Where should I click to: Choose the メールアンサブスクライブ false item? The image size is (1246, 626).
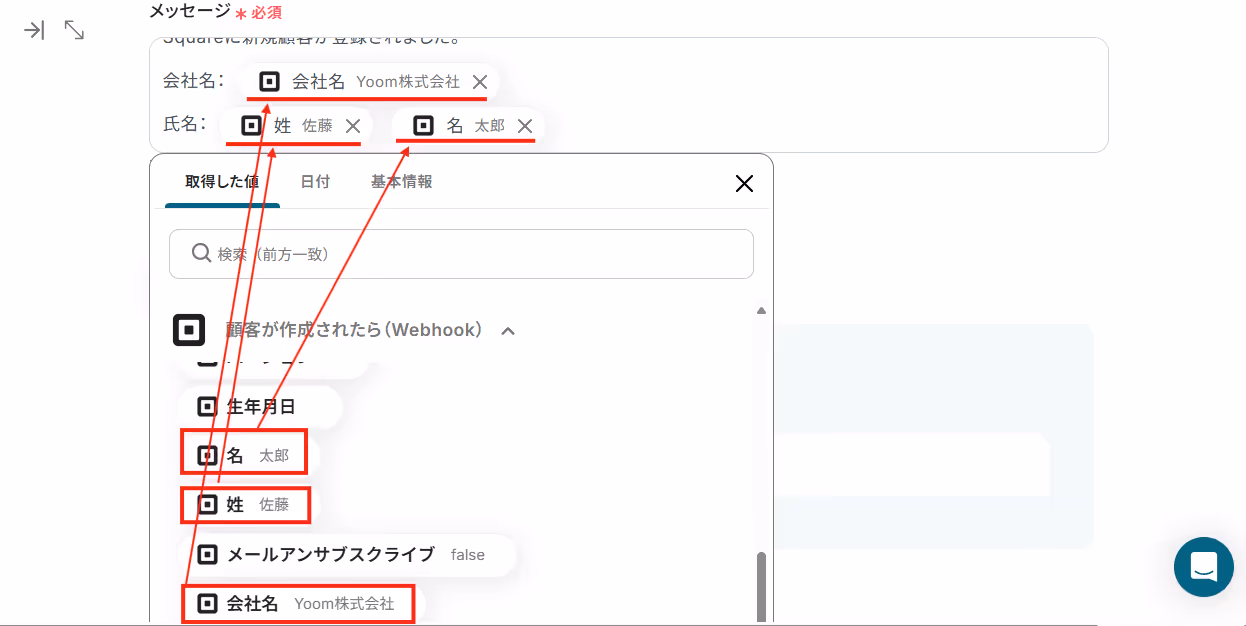tap(347, 554)
